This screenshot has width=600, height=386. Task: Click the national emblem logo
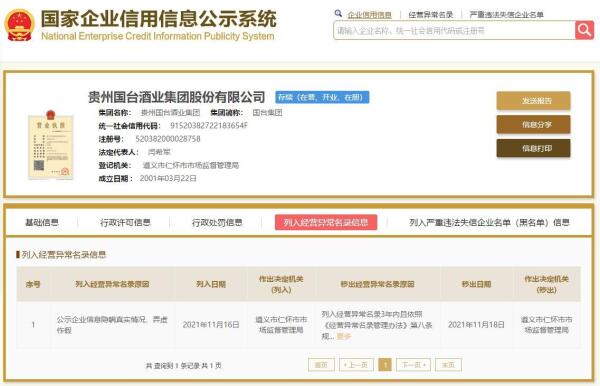coord(20,24)
